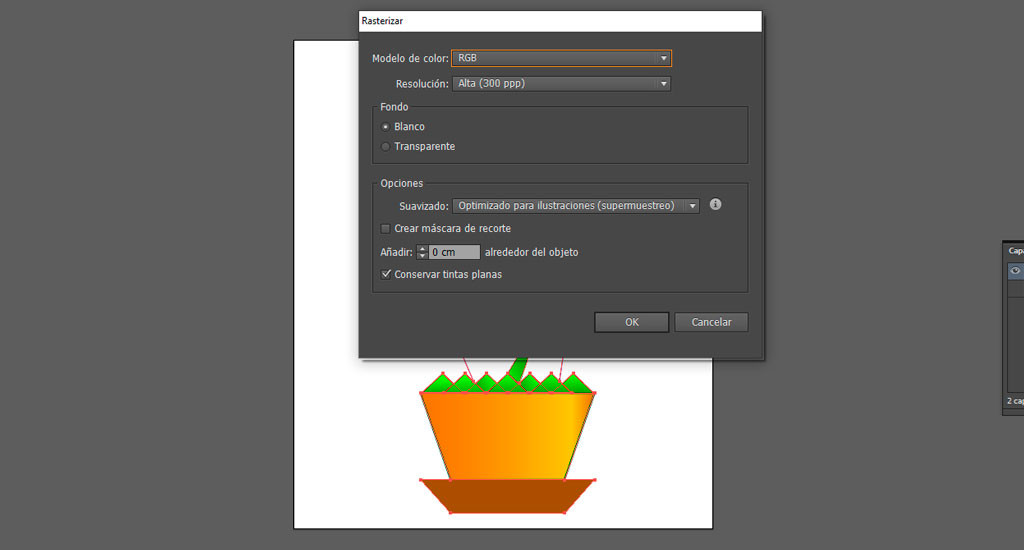Increase Añadir value with up arrow
The height and width of the screenshot is (550, 1024).
pyautogui.click(x=422, y=249)
